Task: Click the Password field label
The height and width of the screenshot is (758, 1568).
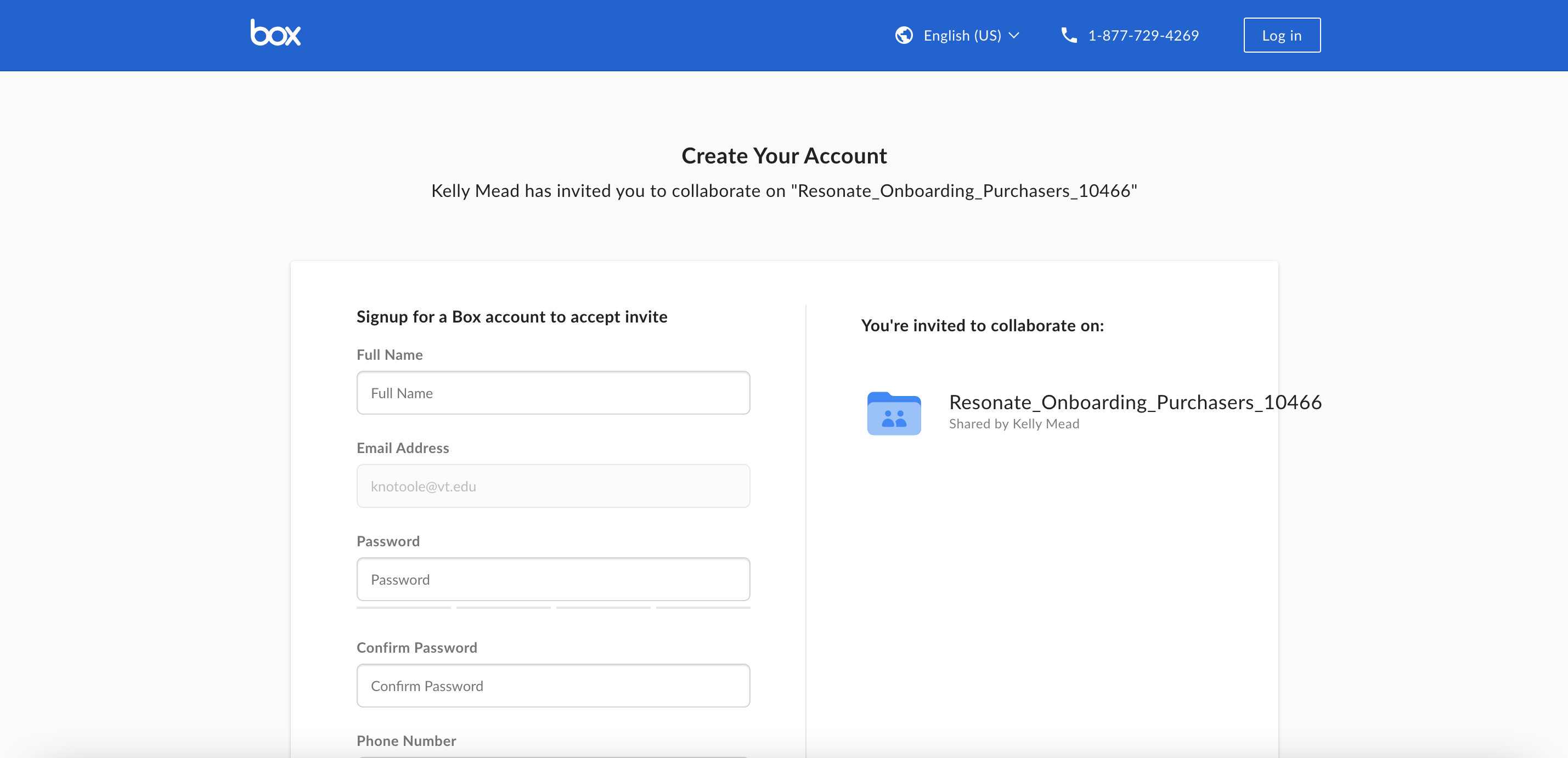Action: point(388,541)
